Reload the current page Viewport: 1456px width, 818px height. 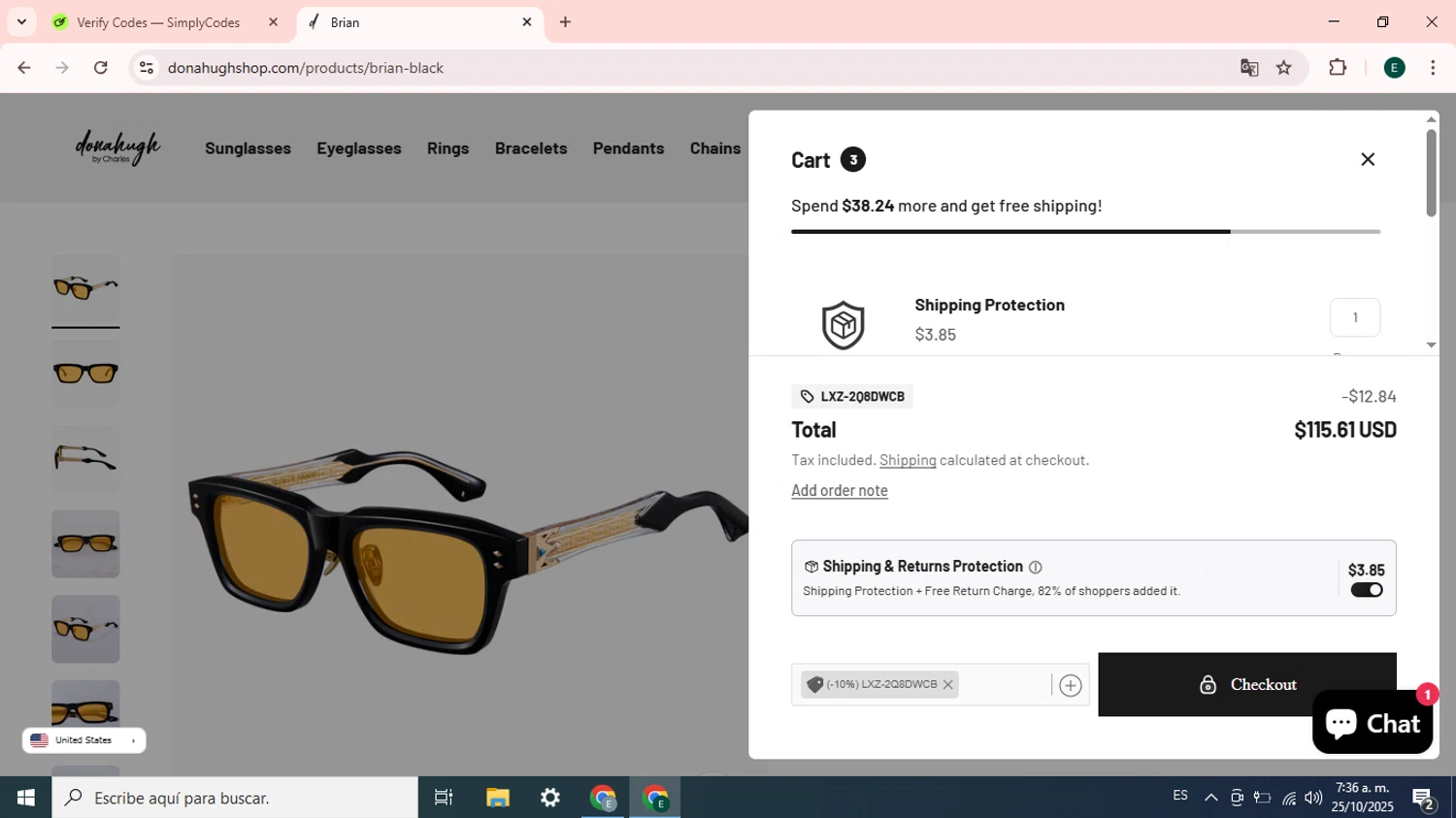coord(101,68)
